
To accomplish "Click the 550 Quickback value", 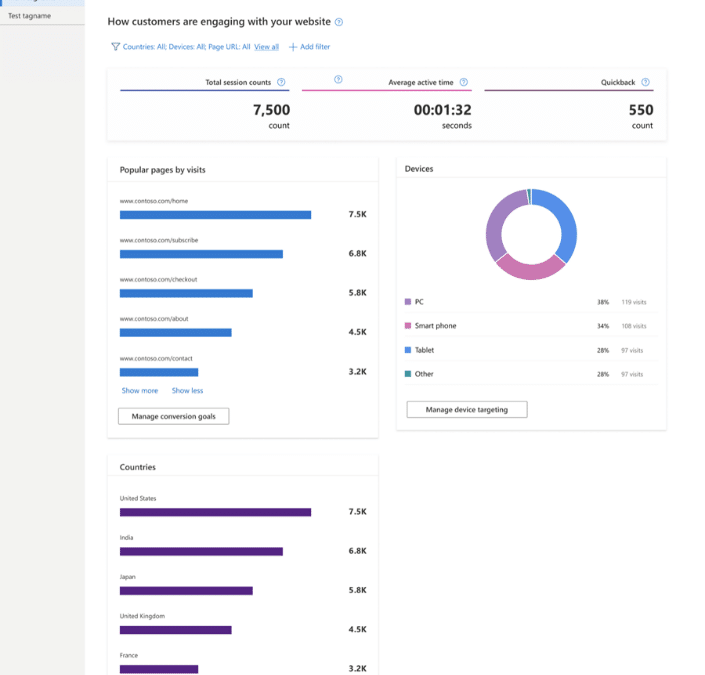I will 641,110.
